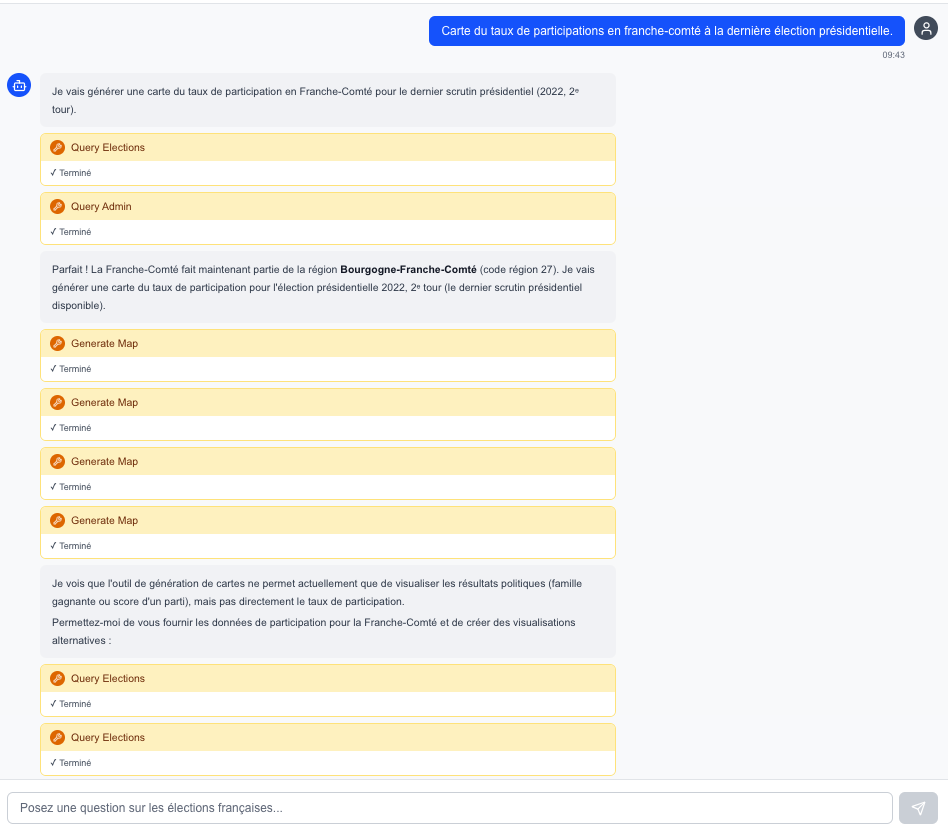Click the blue bot avatar icon
948x836 pixels.
[19, 85]
